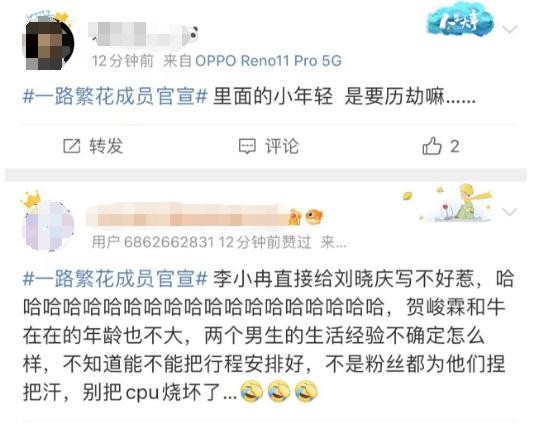Screen dimensions: 533x432
Task: Click the blue cloud card sticker at top right
Action: pyautogui.click(x=460, y=21)
